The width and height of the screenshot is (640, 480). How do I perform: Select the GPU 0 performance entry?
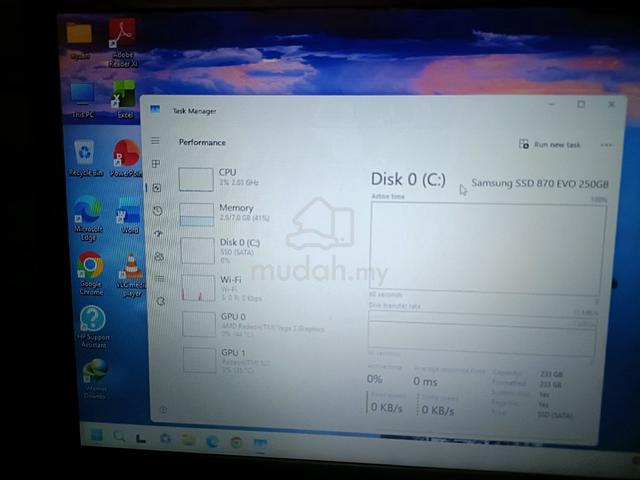(256, 324)
